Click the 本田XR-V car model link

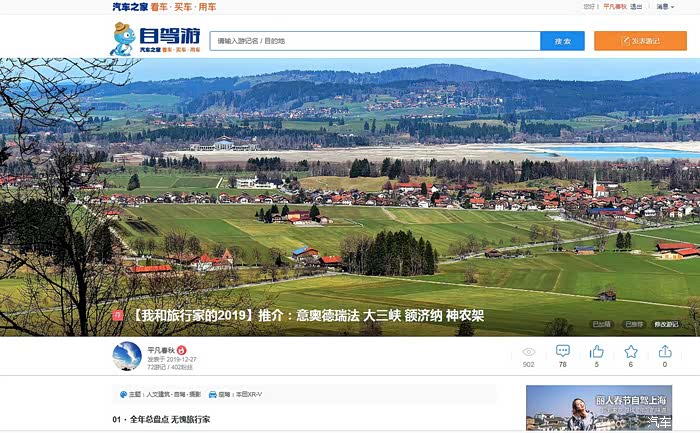pos(249,394)
